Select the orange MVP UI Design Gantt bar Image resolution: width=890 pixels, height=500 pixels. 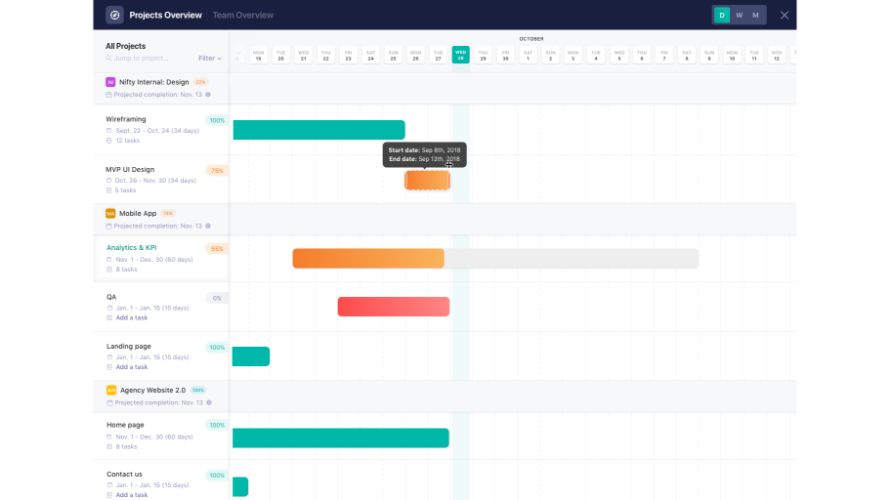pyautogui.click(x=427, y=180)
